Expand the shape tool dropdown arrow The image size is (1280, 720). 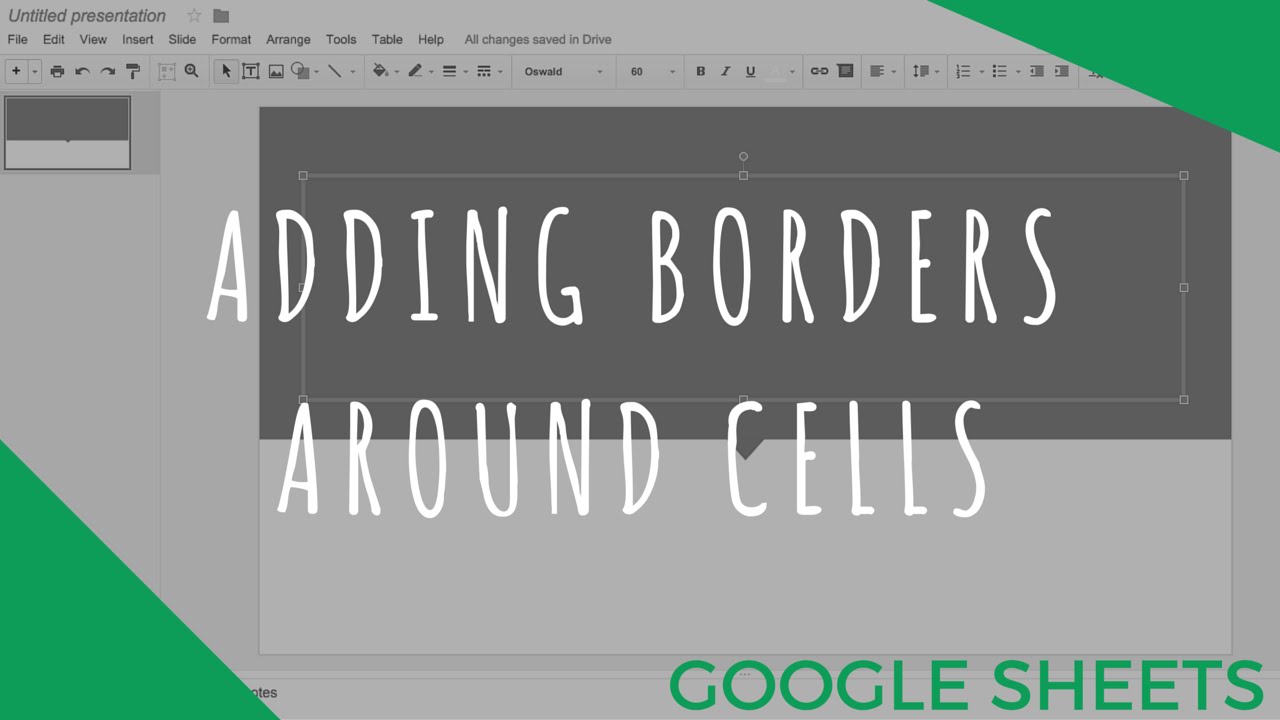tap(316, 72)
